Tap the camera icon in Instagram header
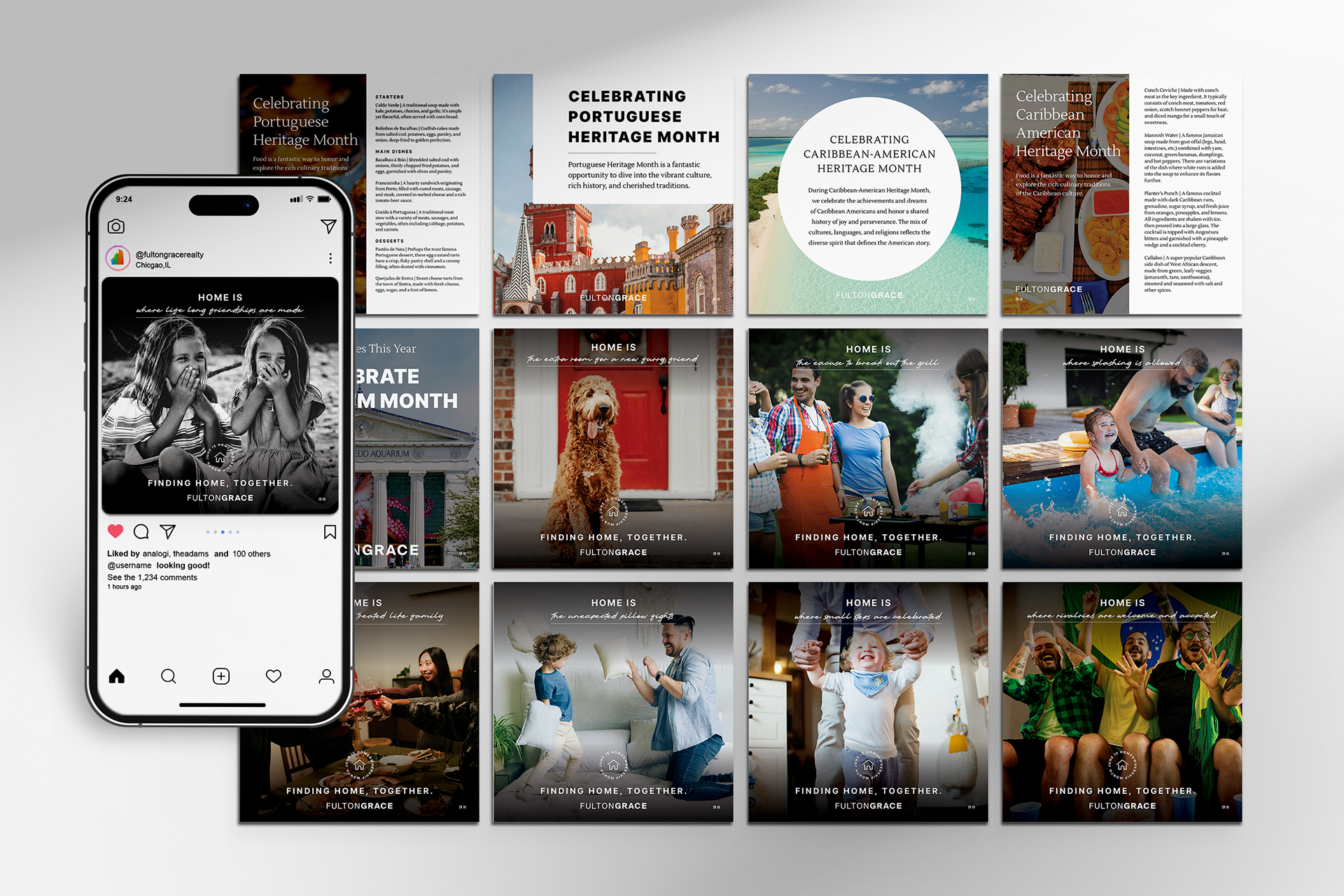Viewport: 1344px width, 896px height. (x=116, y=227)
